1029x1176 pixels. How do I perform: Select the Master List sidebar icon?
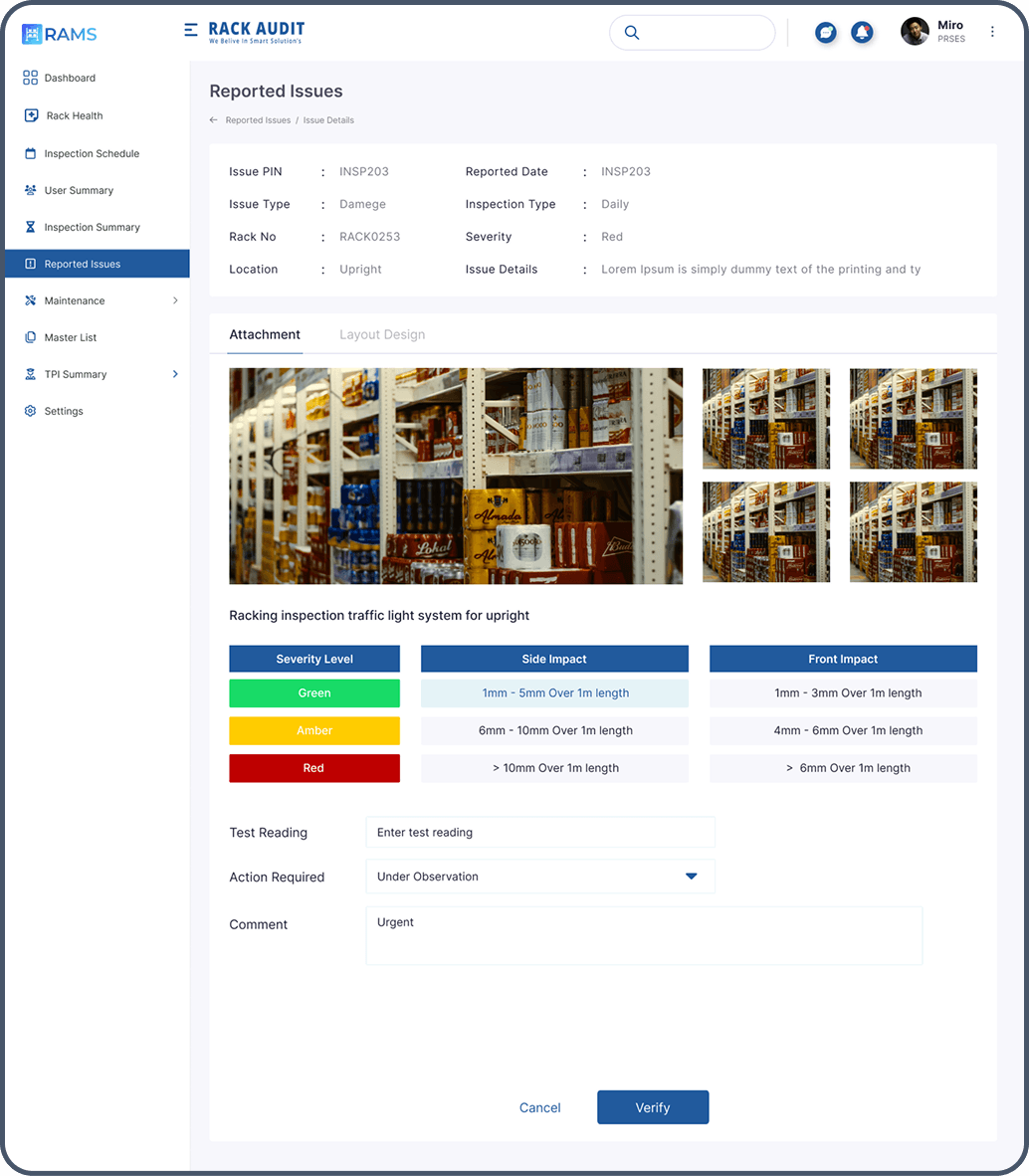tap(32, 337)
